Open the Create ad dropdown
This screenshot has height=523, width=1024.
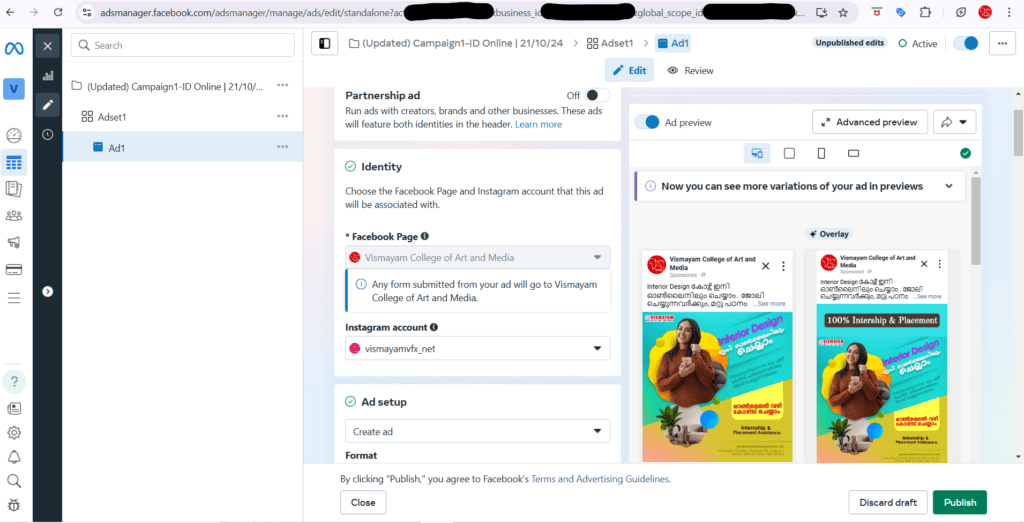click(x=477, y=432)
